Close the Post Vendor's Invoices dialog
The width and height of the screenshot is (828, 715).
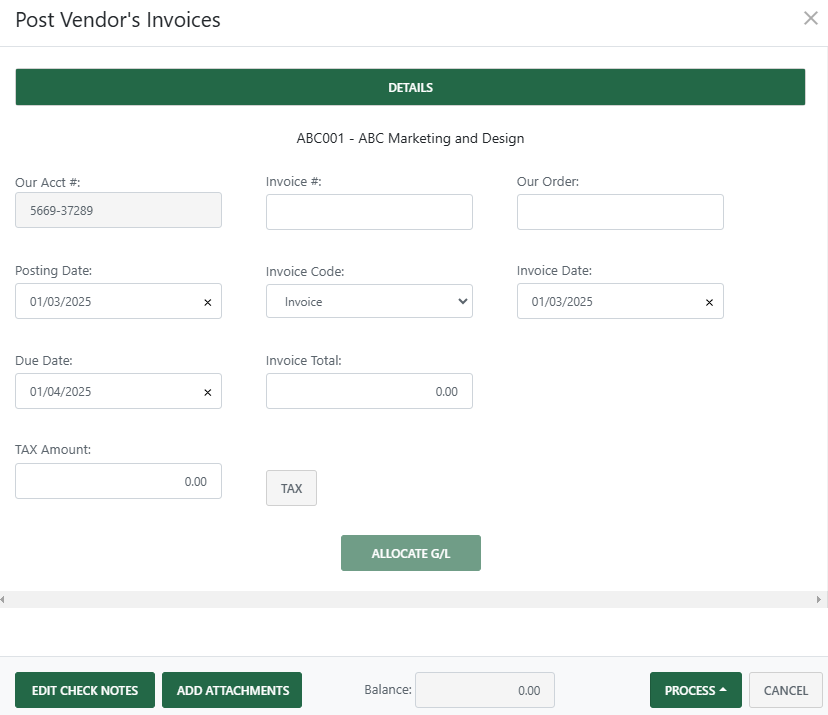[x=810, y=18]
